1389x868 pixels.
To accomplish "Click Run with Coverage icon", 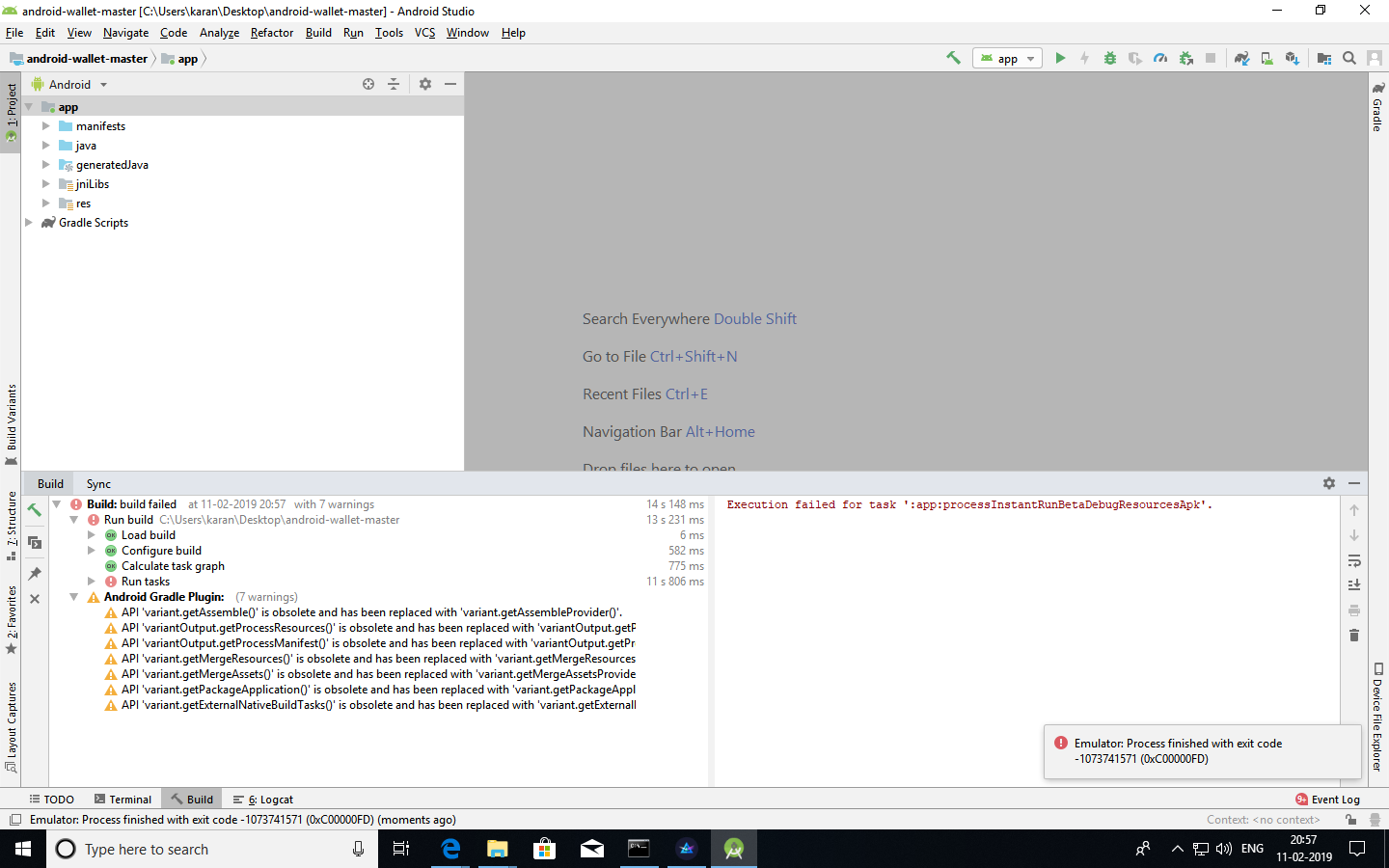I will coord(1135,58).
